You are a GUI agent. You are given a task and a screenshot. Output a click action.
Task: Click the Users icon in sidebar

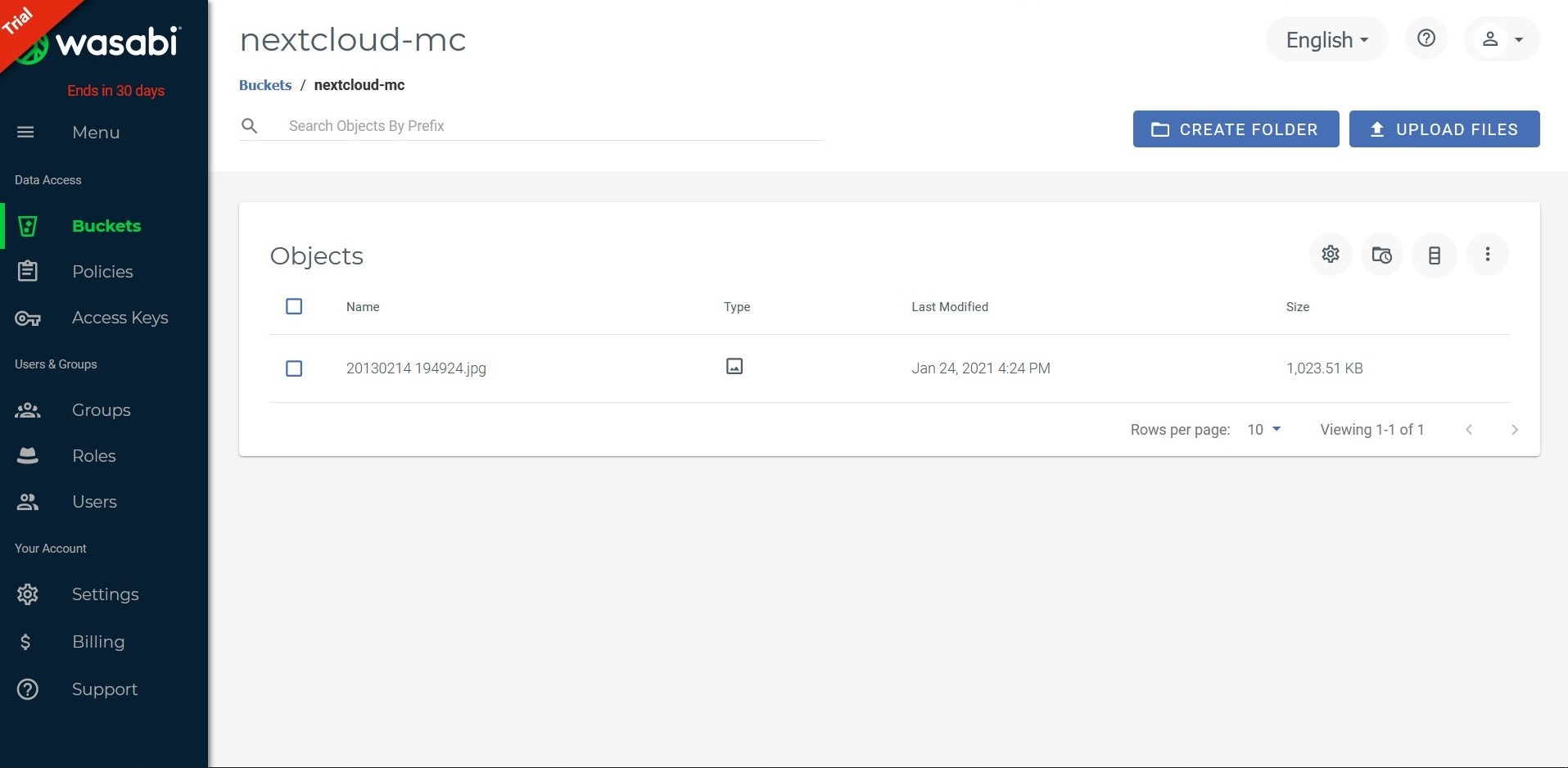point(28,502)
